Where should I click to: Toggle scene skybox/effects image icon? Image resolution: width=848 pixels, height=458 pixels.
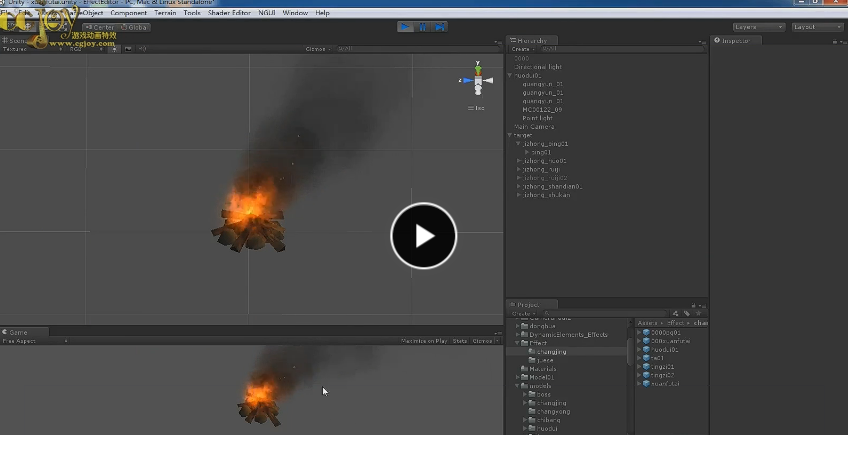(x=128, y=49)
